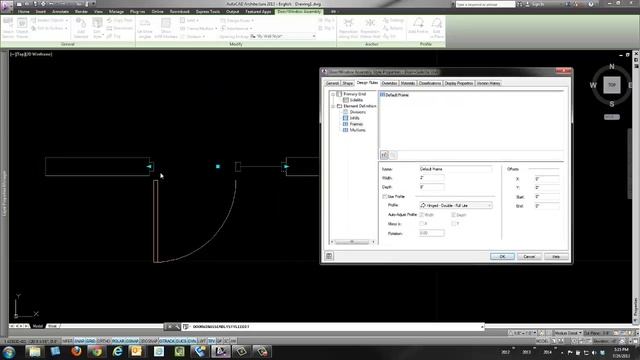640x360 pixels.
Task: Open the Windows Start button
Action: pyautogui.click(x=9, y=352)
